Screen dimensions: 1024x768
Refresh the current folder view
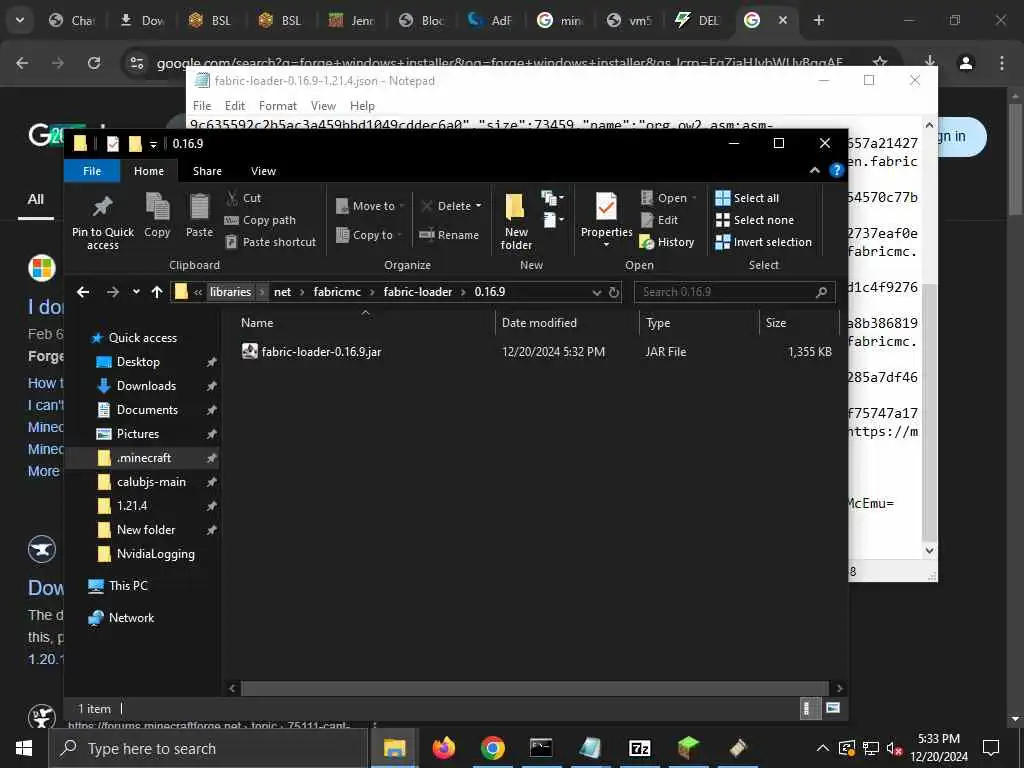click(x=614, y=293)
